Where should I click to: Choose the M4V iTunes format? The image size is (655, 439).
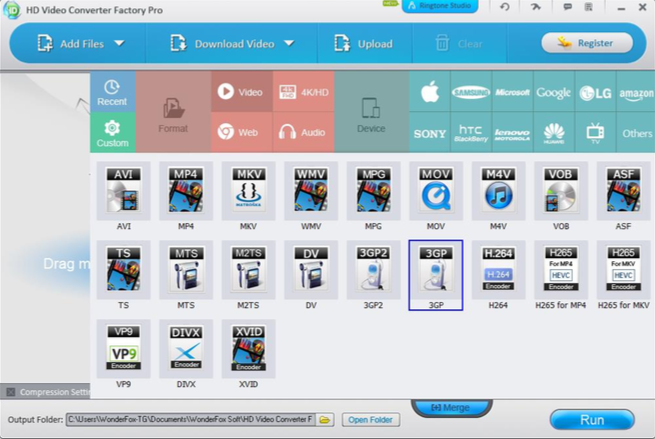[498, 190]
